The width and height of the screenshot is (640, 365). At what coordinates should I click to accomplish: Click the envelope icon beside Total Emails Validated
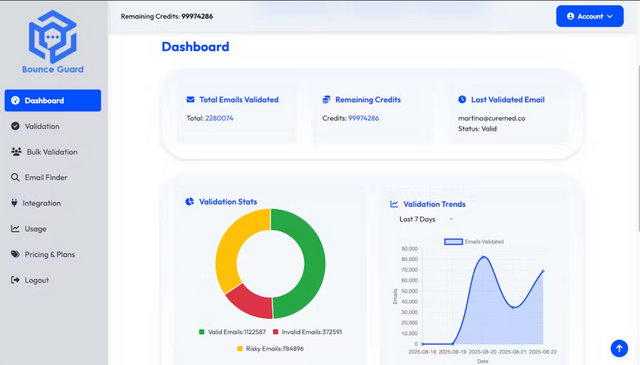pyautogui.click(x=190, y=99)
